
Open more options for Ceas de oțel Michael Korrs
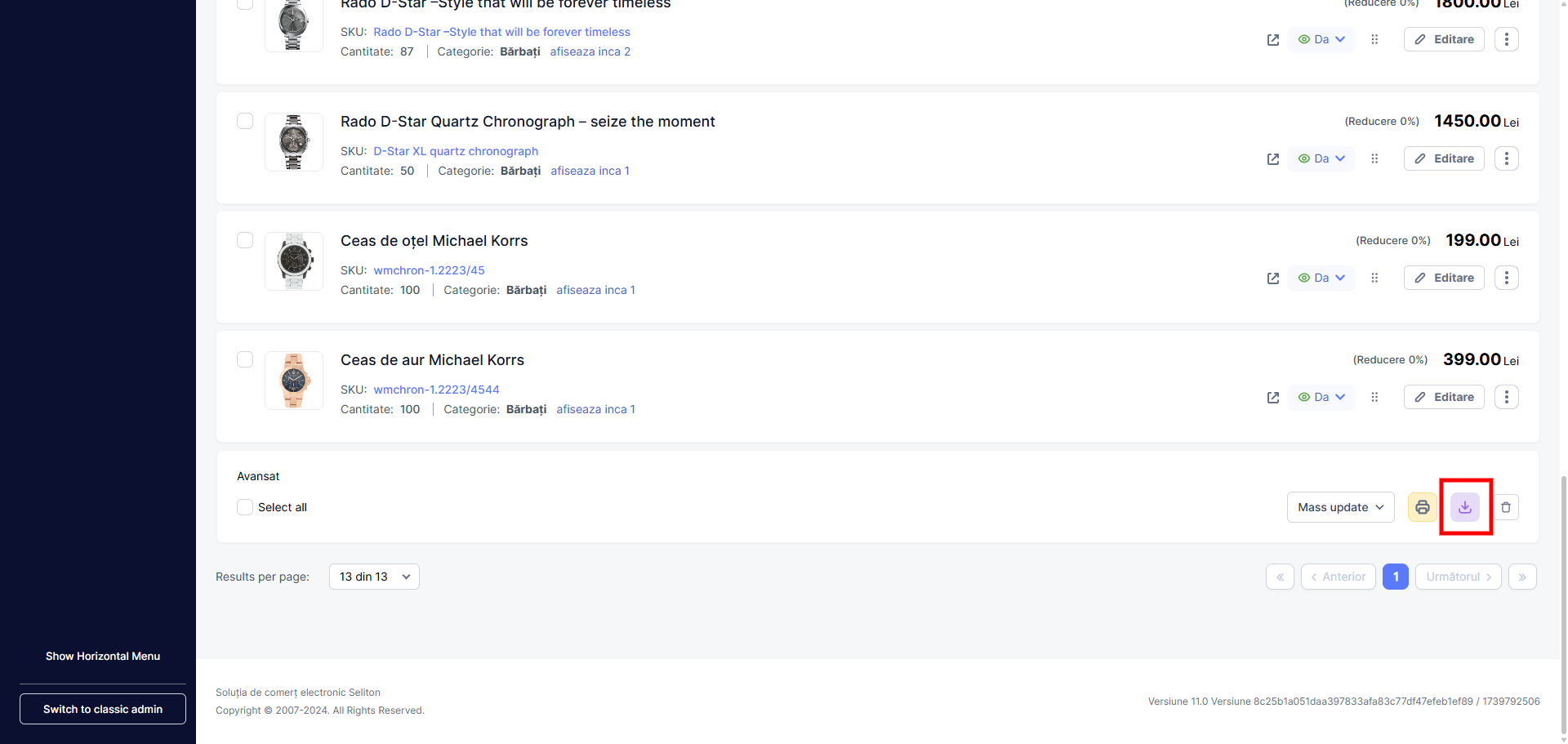(1507, 278)
